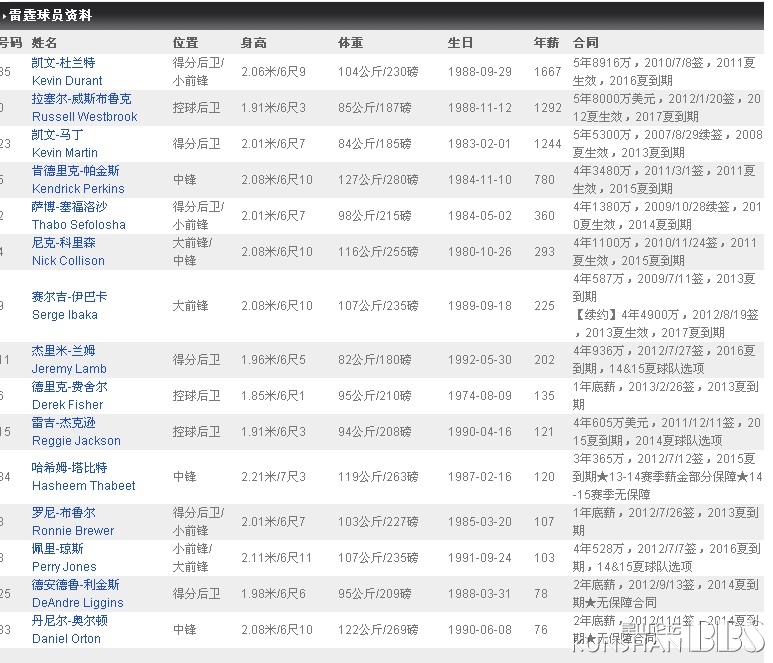Viewport: 773px width, 663px height.
Task: Select birthday 1992-05-30 cell
Action: (480, 359)
